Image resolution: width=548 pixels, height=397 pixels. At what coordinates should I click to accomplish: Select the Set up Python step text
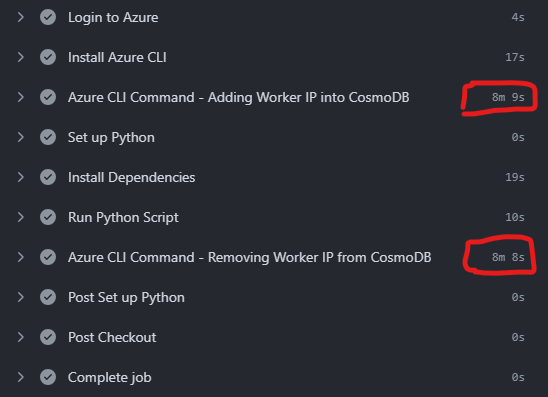111,138
